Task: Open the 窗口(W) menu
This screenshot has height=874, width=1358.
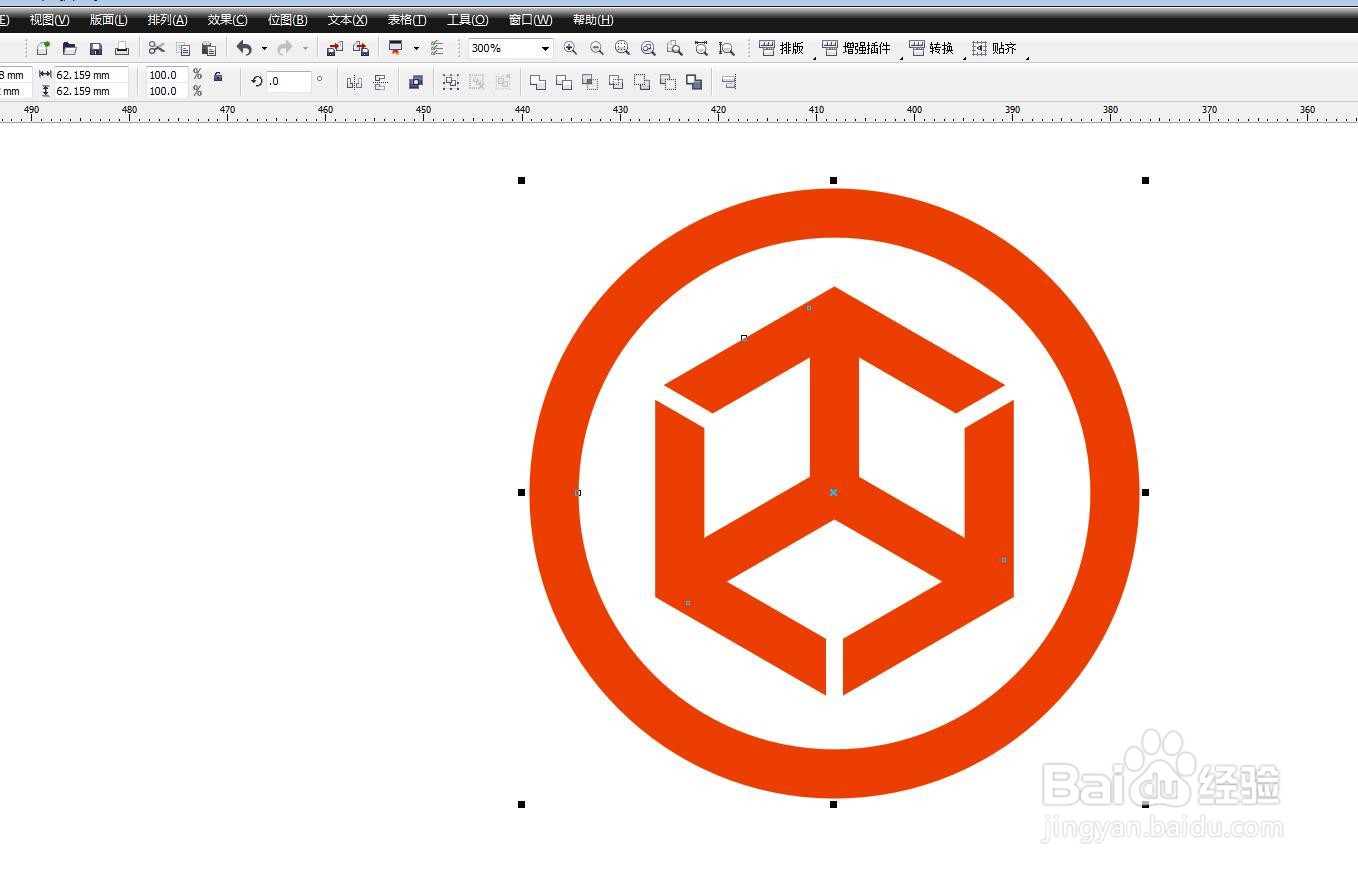Action: 530,20
